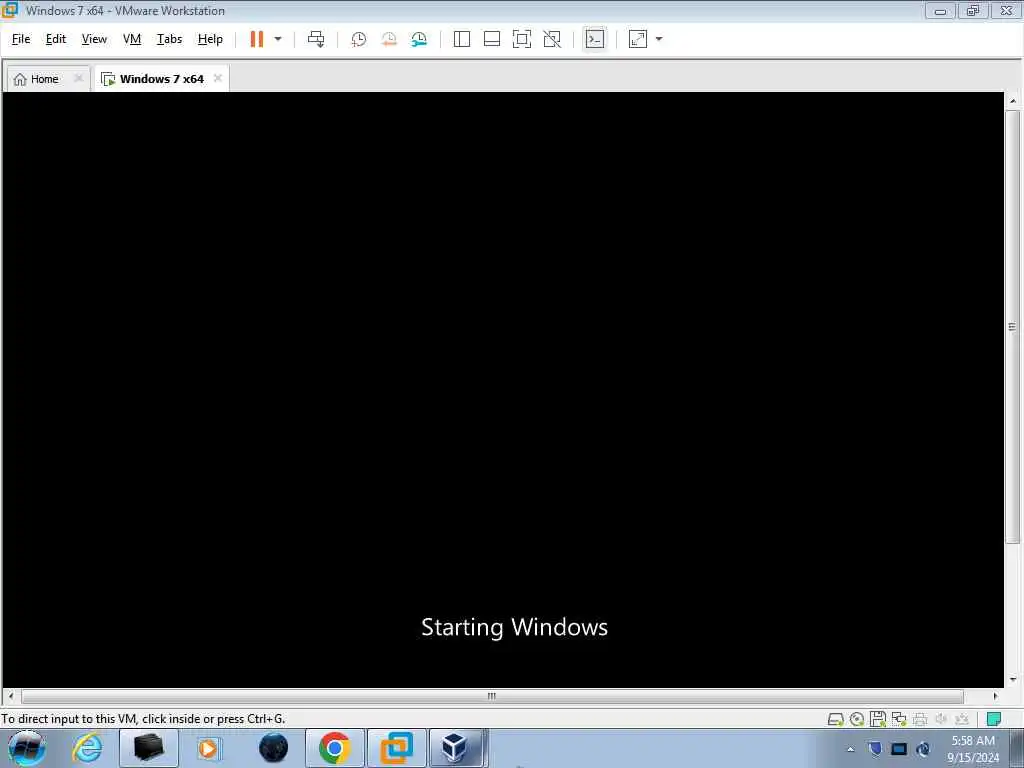Click the vertical scrollbar thumb
This screenshot has width=1024, height=768.
click(1012, 327)
